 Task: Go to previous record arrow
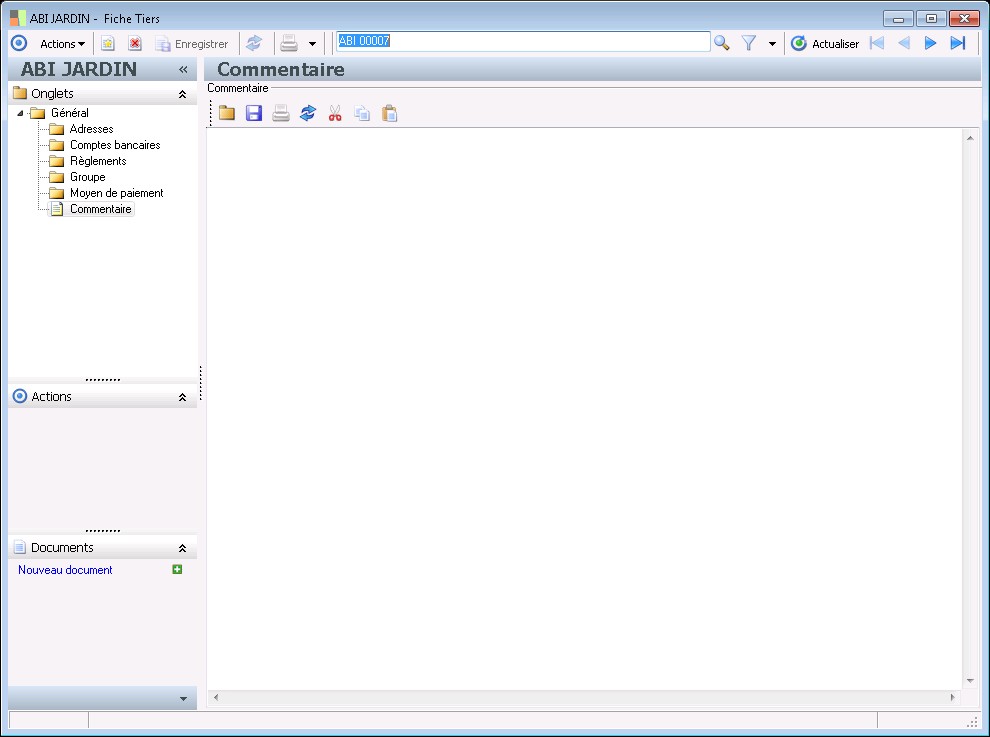[x=904, y=43]
